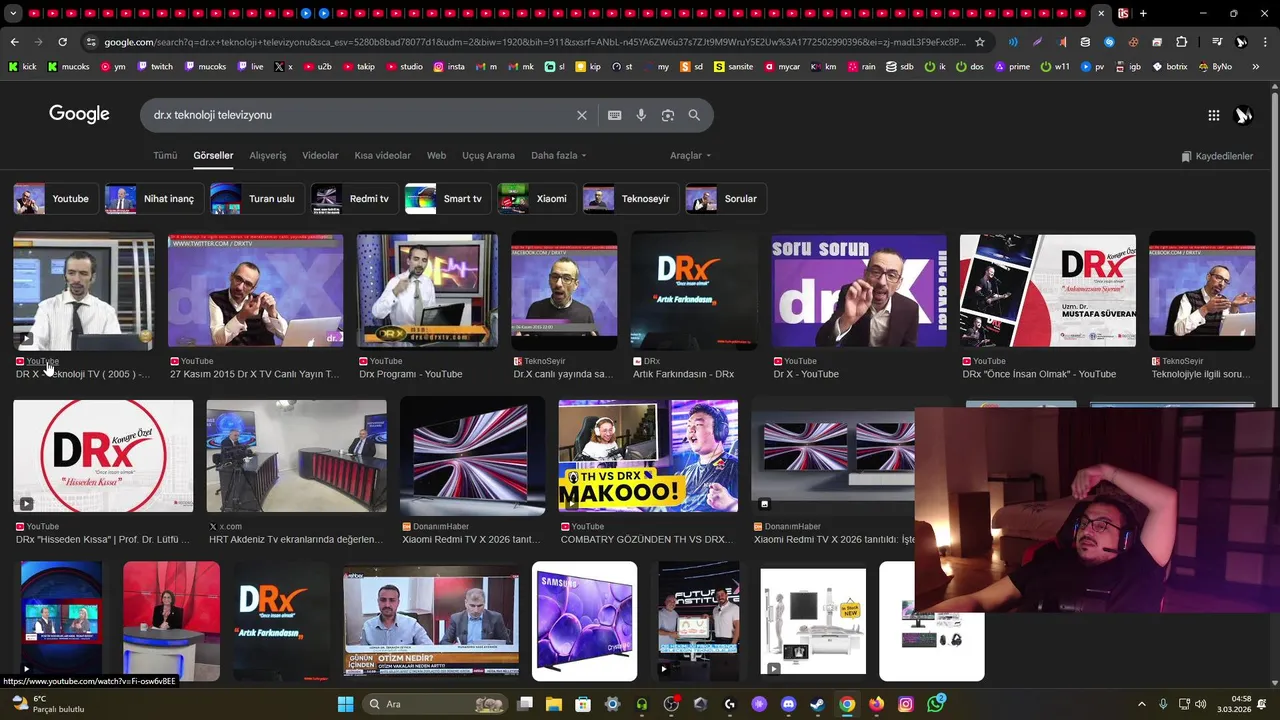Switch to the Alışveriş tab
Viewport: 1280px width, 720px height.
268,156
